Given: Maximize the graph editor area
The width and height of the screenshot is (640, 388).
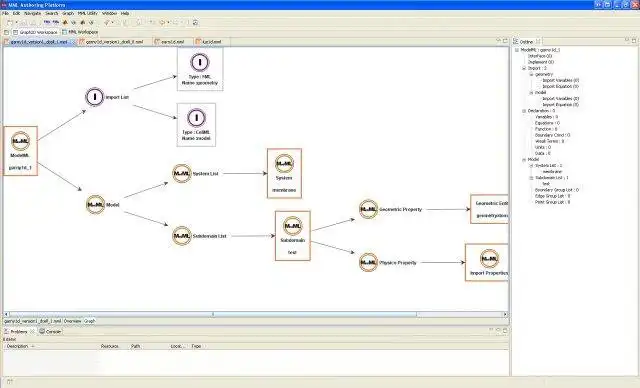Looking at the screenshot, I should coord(505,41).
